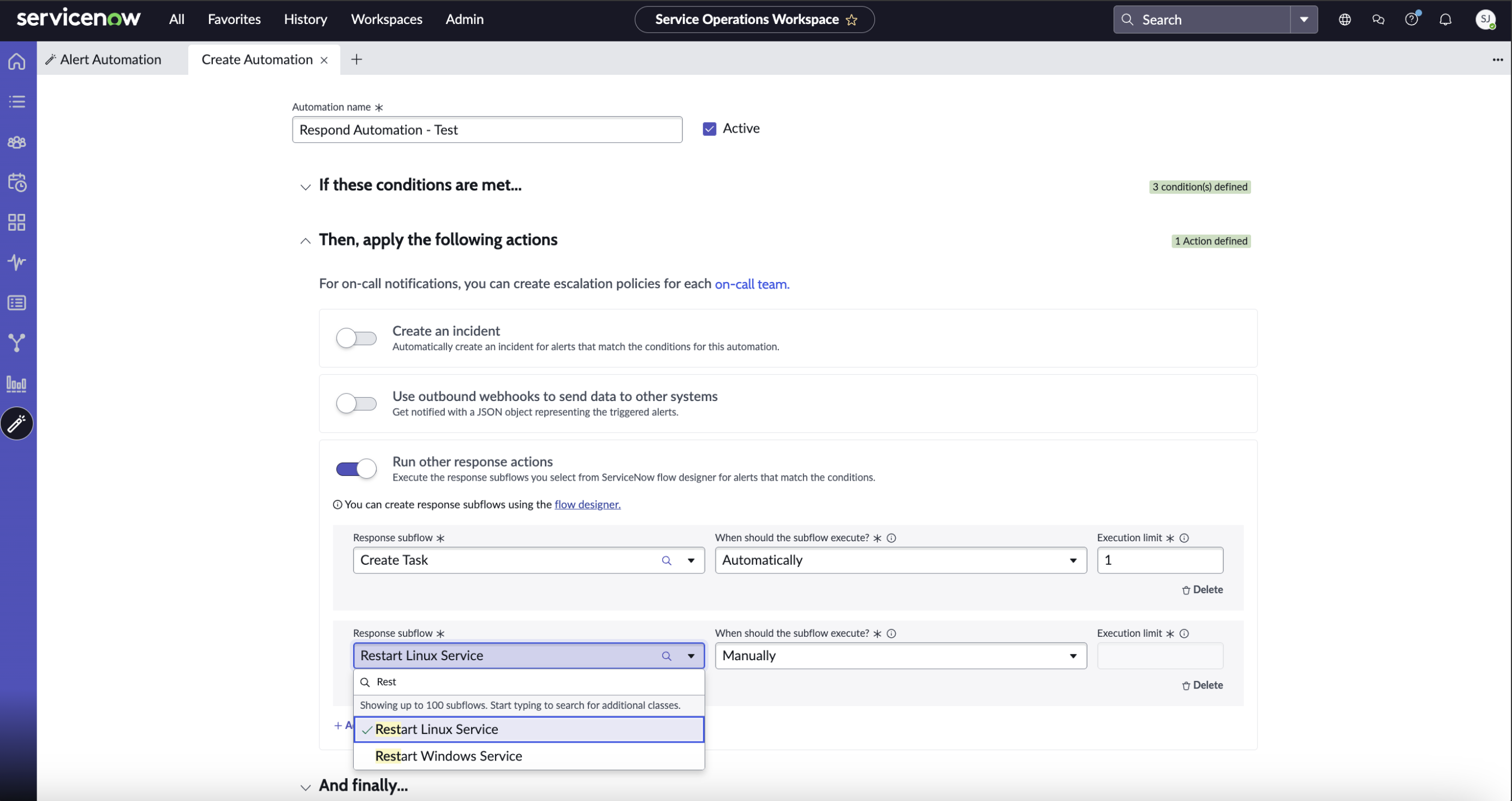Open the pulse activity sidebar icon
Image resolution: width=1512 pixels, height=801 pixels.
(17, 262)
